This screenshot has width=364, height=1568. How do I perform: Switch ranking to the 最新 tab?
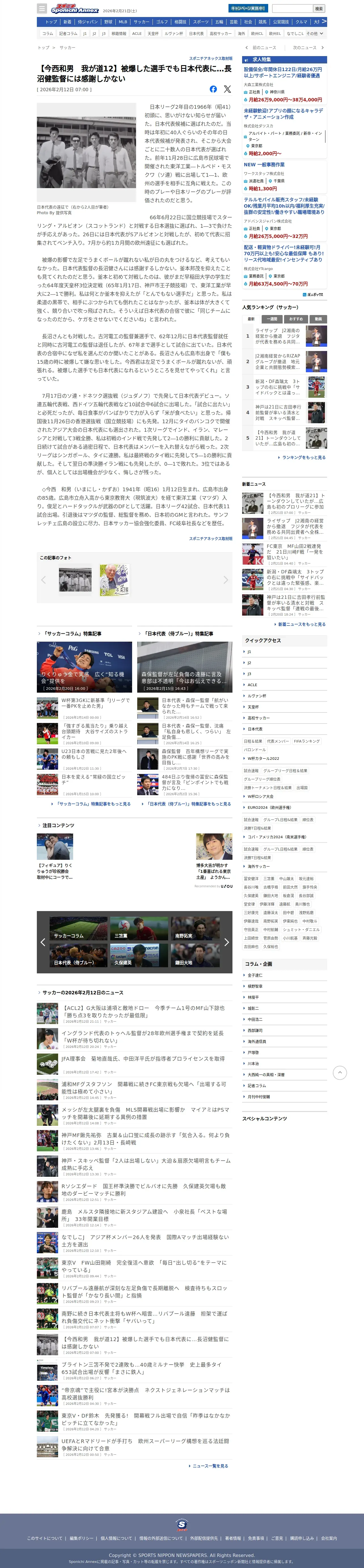point(251,319)
